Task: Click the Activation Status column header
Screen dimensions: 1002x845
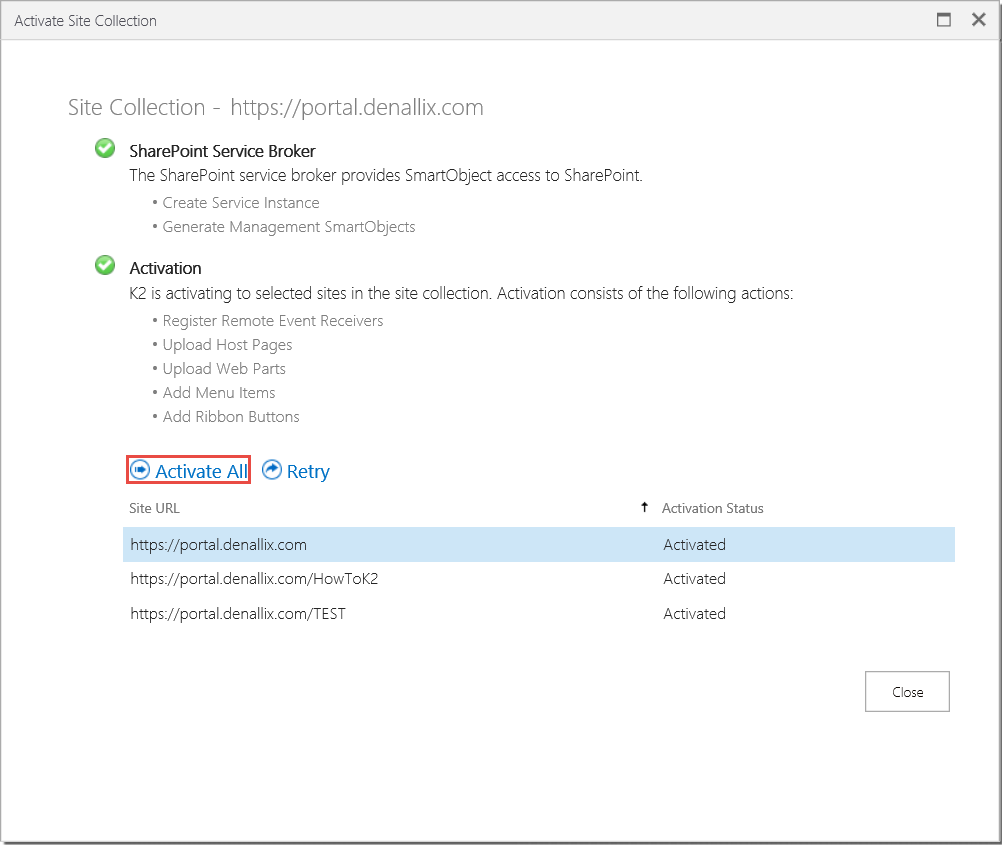Action: point(712,508)
